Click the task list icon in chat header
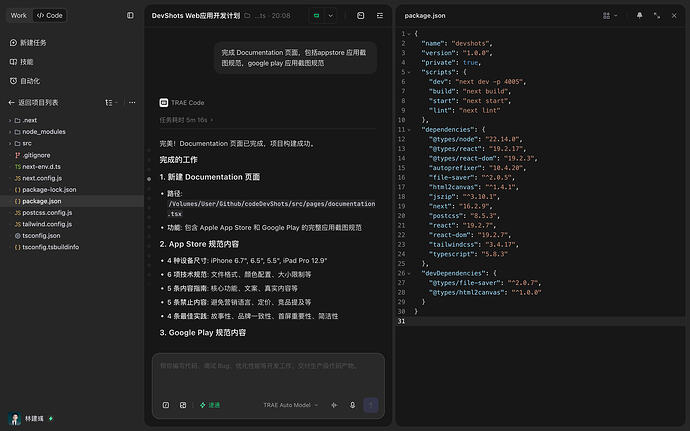 tap(380, 15)
